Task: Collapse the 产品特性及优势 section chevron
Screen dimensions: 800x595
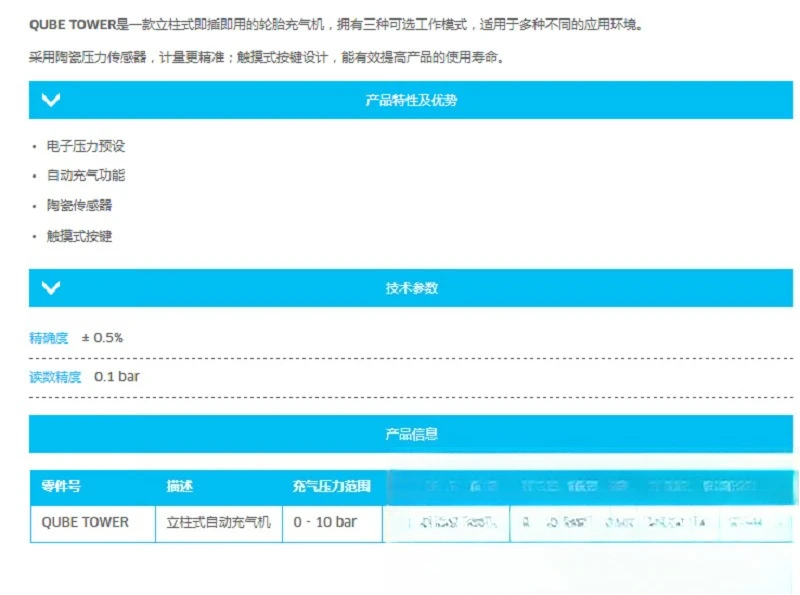Action: click(x=51, y=100)
